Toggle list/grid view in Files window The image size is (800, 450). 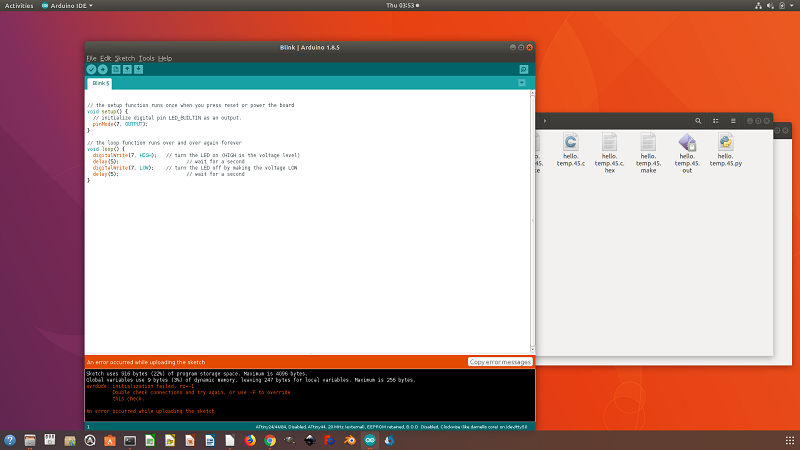(715, 121)
